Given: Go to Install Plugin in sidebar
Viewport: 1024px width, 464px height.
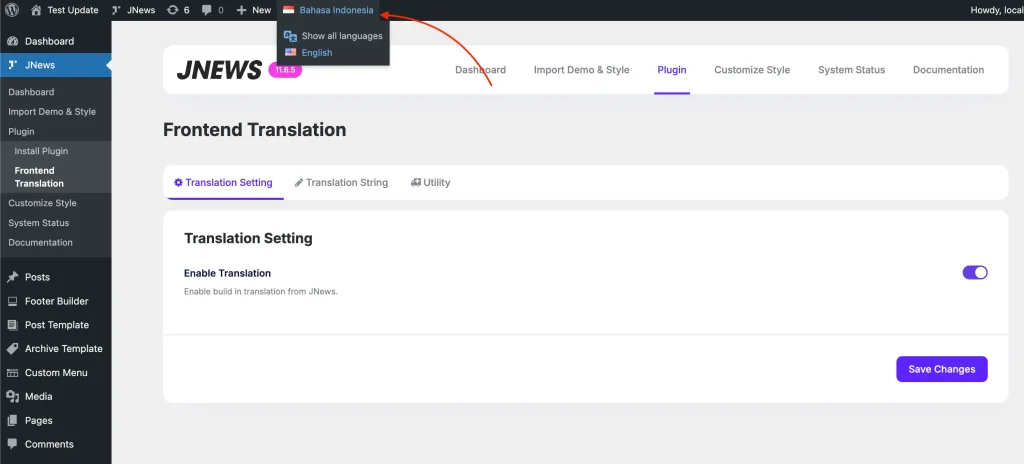Looking at the screenshot, I should (41, 151).
